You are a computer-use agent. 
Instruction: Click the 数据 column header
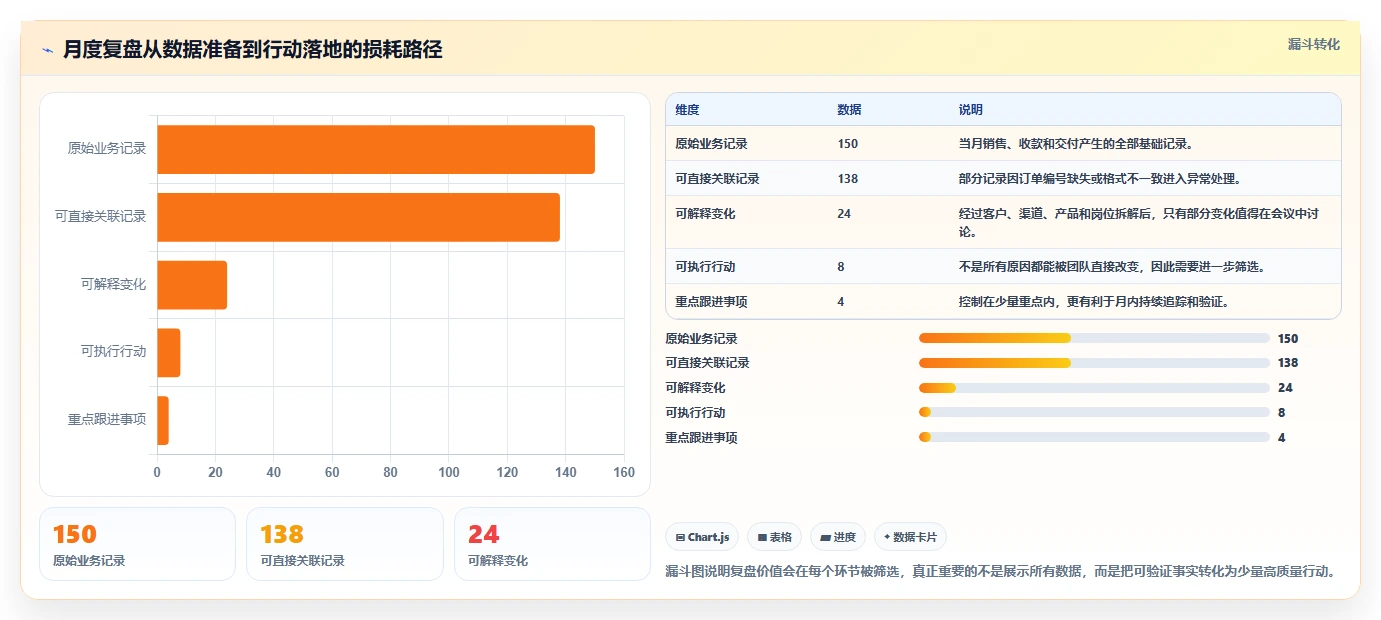click(x=849, y=109)
